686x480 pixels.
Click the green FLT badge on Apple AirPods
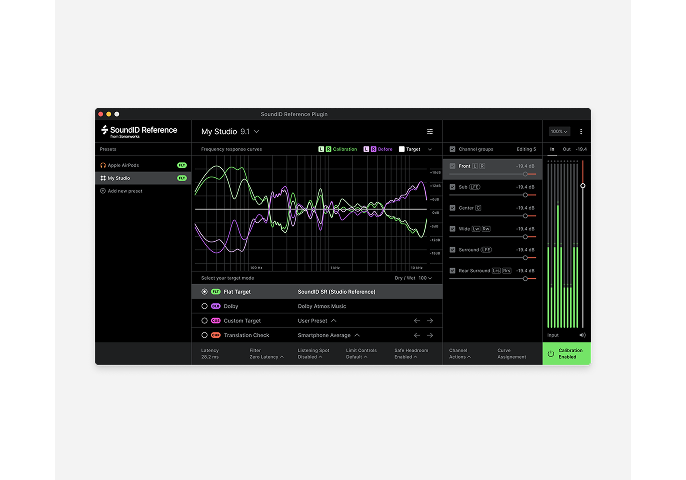pyautogui.click(x=182, y=165)
